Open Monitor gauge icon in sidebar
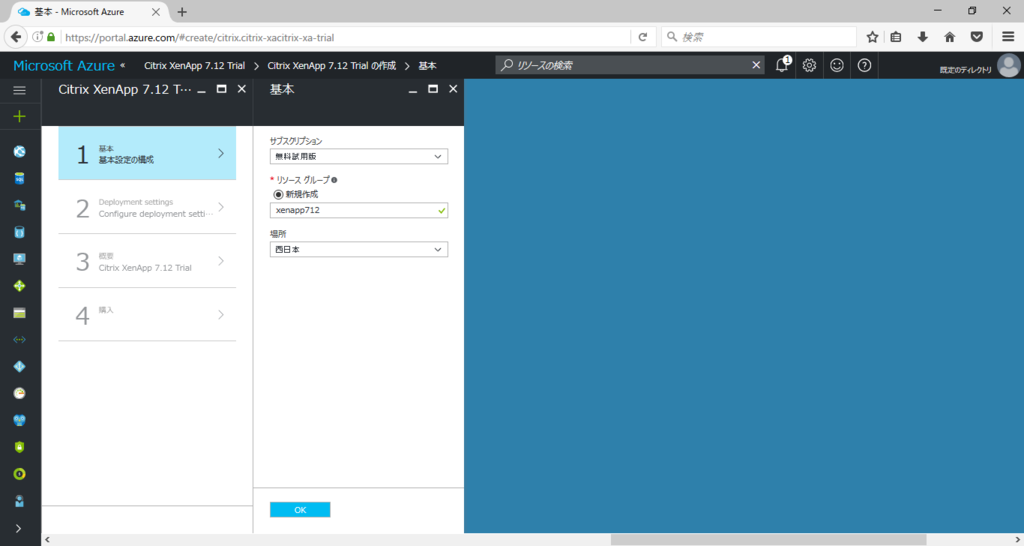Screen dimensions: 1024x546 click(x=20, y=393)
